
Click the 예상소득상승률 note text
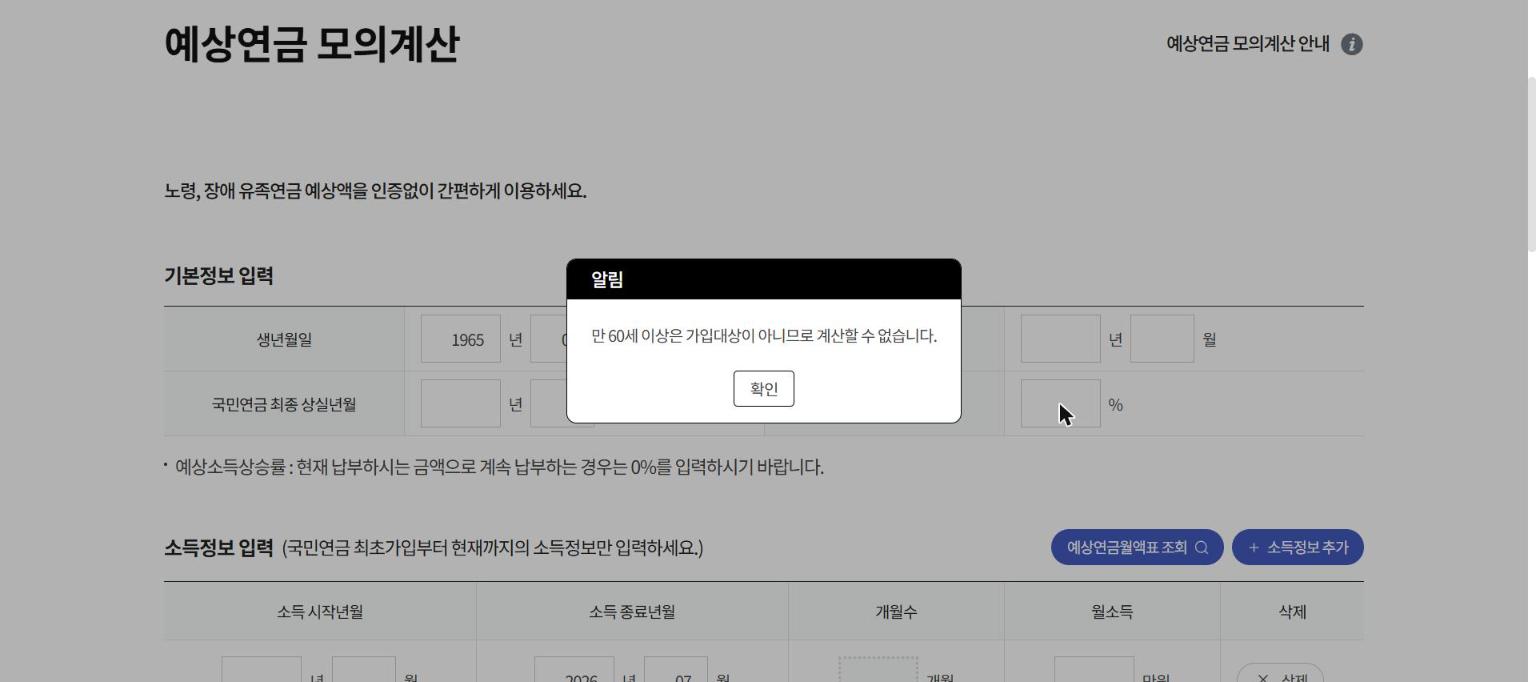point(499,467)
